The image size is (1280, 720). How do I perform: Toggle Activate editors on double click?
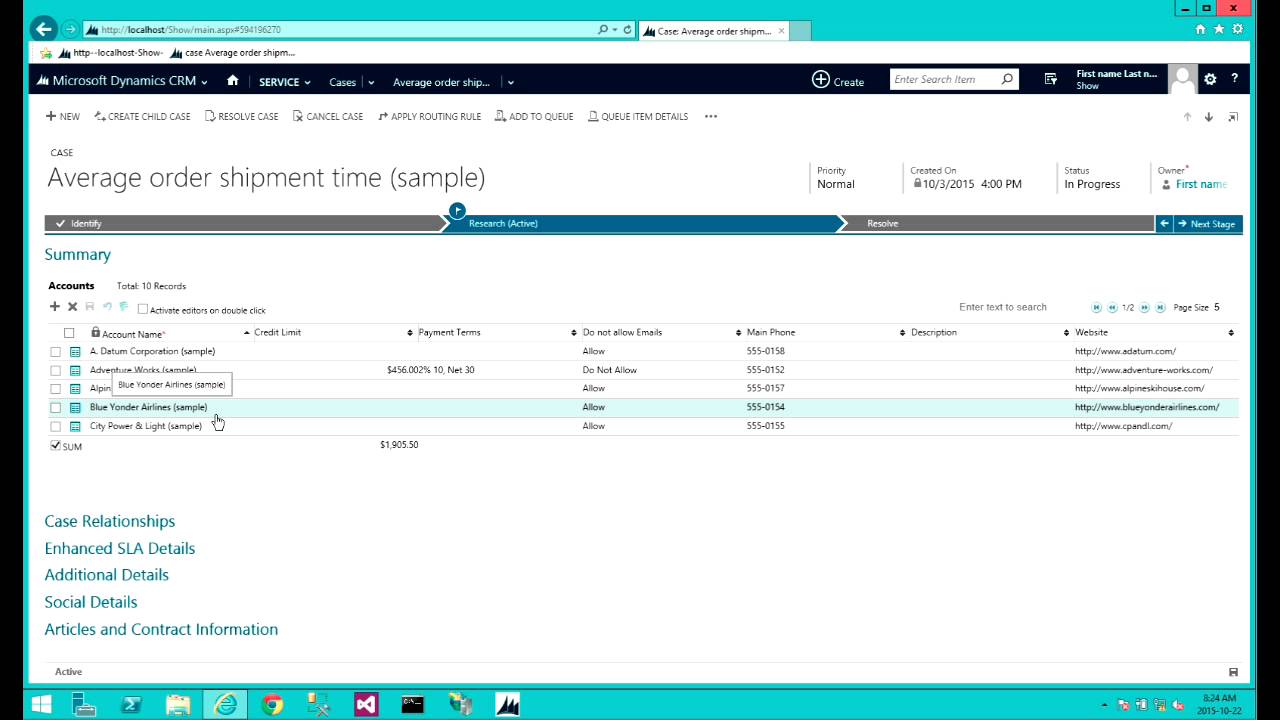pos(143,310)
